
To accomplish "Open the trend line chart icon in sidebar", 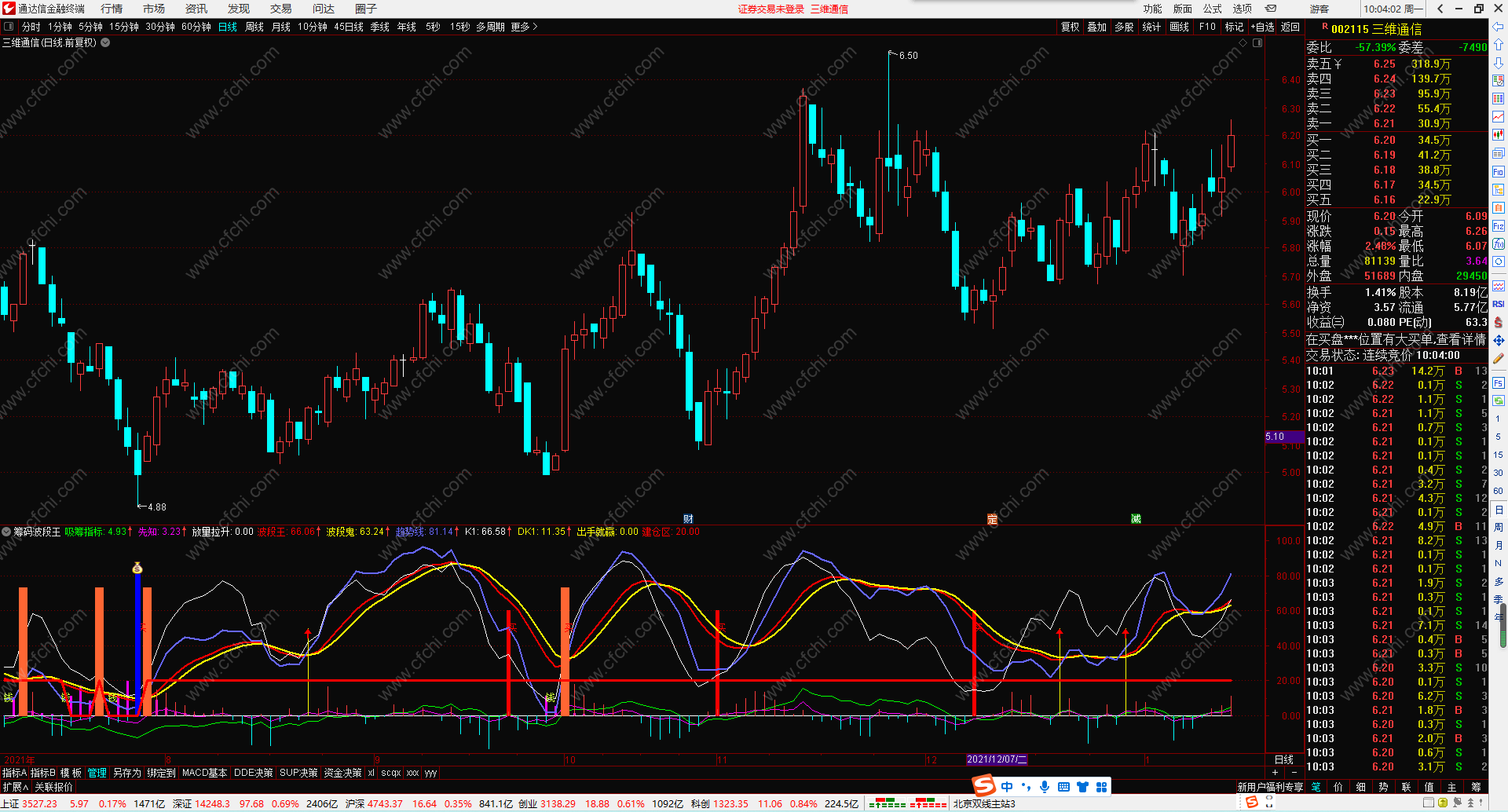I will click(x=1499, y=117).
